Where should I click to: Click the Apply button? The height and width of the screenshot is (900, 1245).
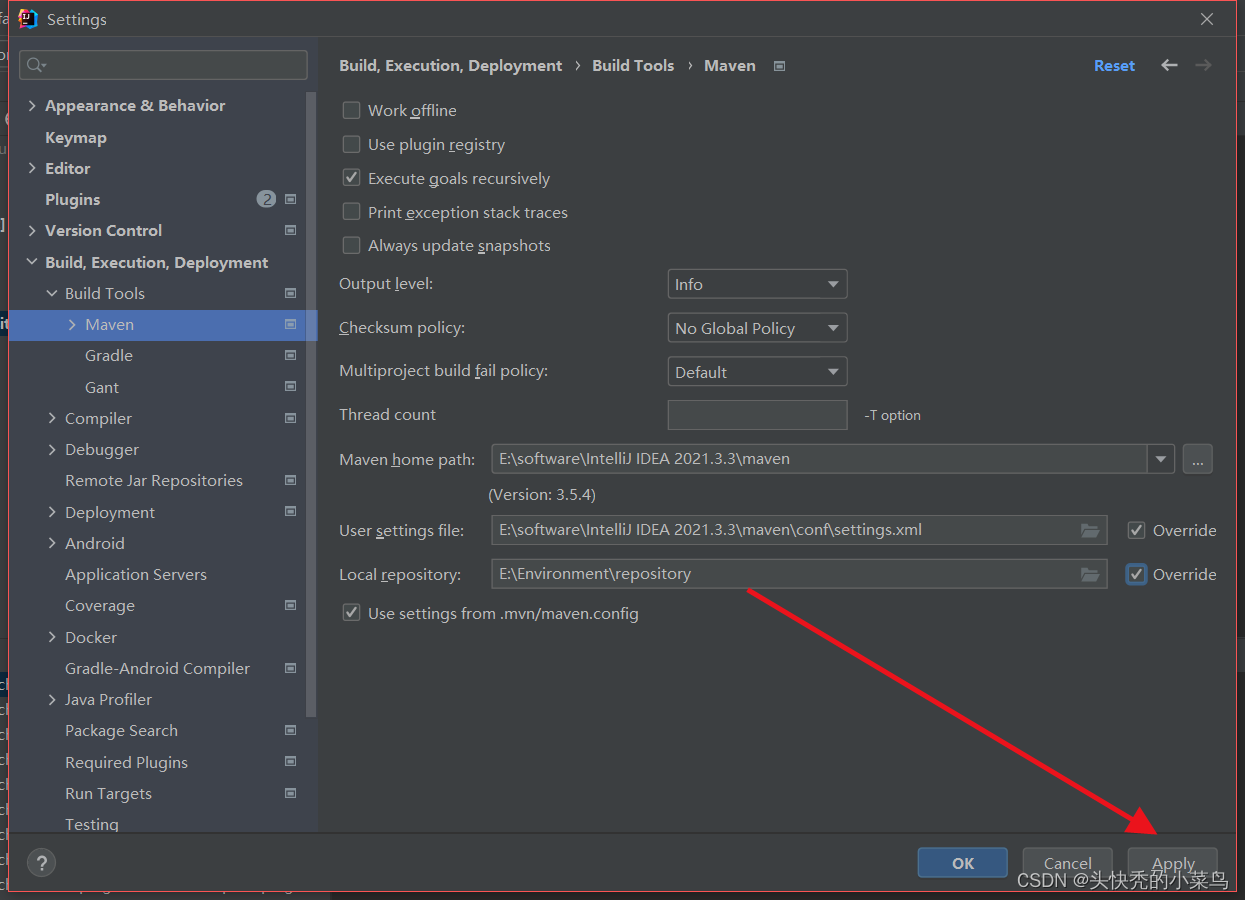1172,862
